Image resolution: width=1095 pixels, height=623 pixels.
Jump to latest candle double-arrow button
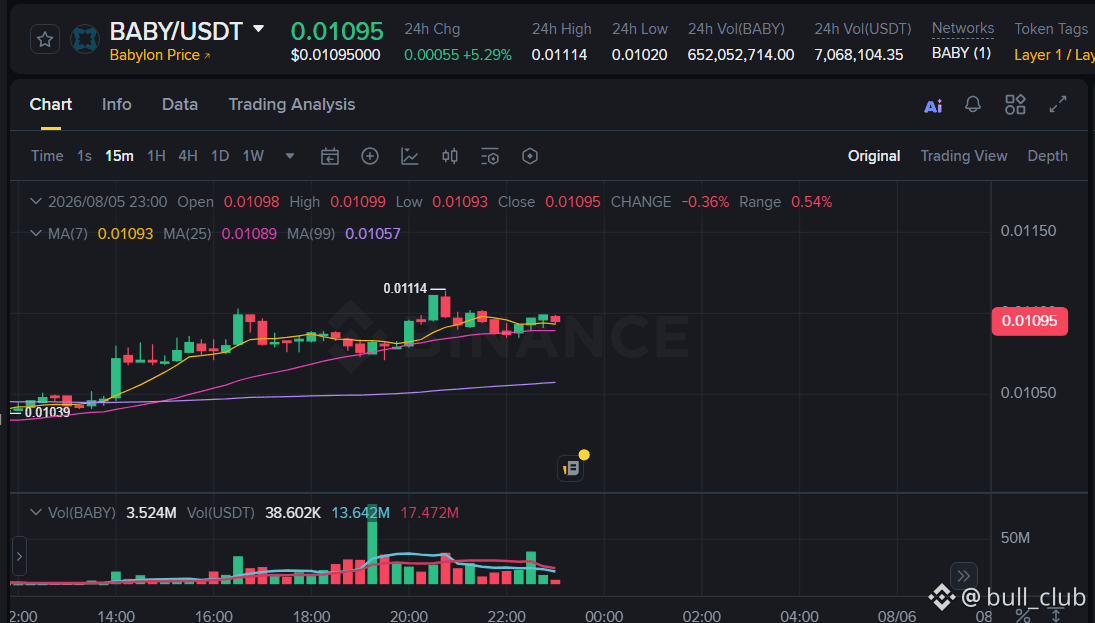pos(964,576)
